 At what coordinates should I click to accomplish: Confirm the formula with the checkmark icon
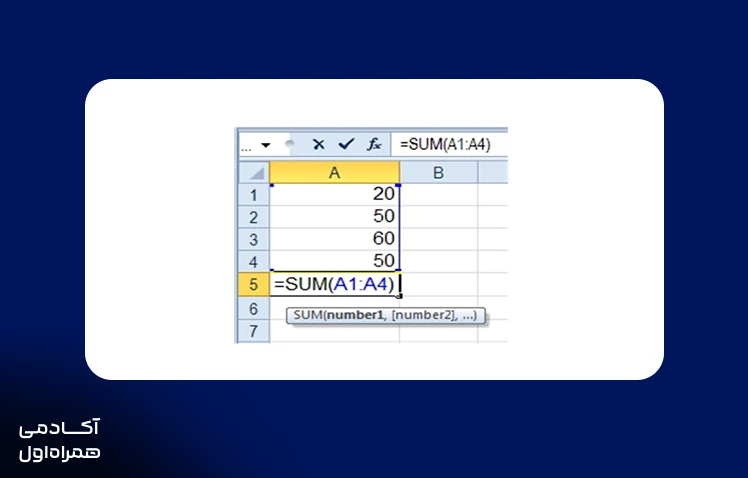[x=346, y=144]
